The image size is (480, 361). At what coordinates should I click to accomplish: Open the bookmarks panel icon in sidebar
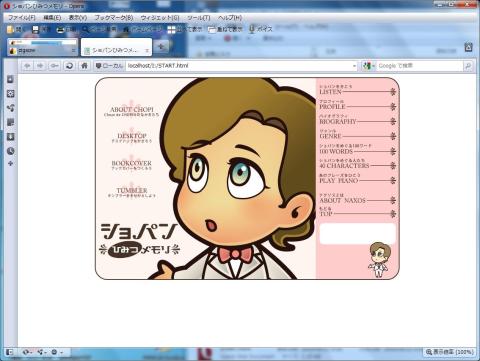pos(10,79)
